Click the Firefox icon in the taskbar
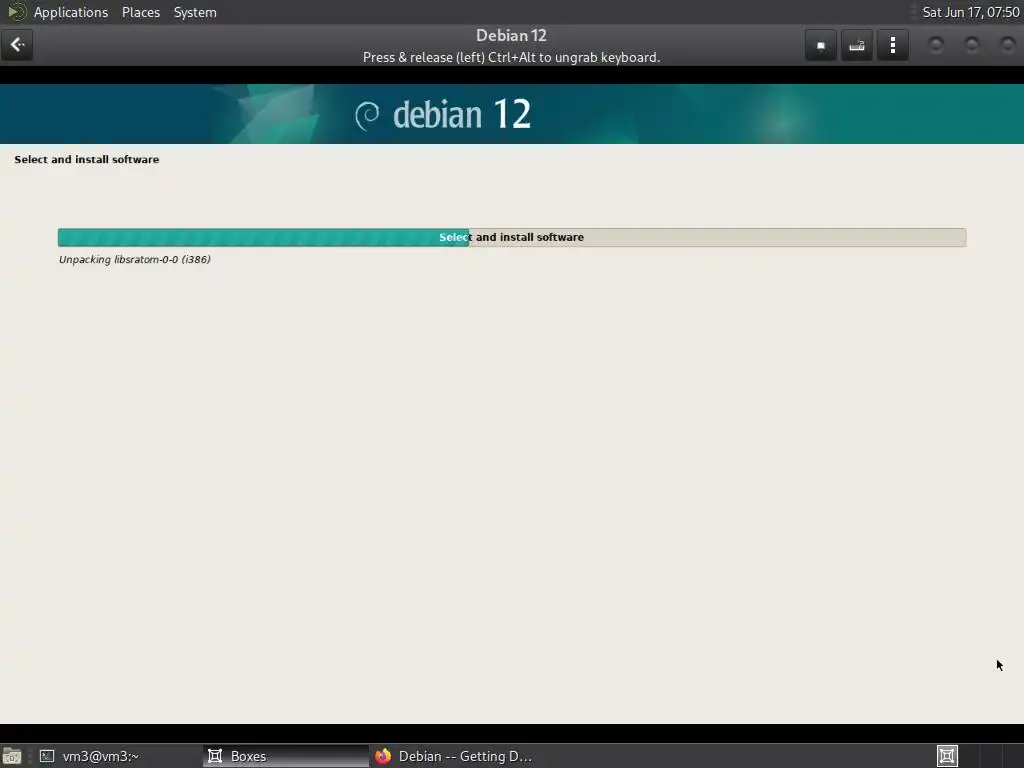1024x768 pixels. point(383,756)
